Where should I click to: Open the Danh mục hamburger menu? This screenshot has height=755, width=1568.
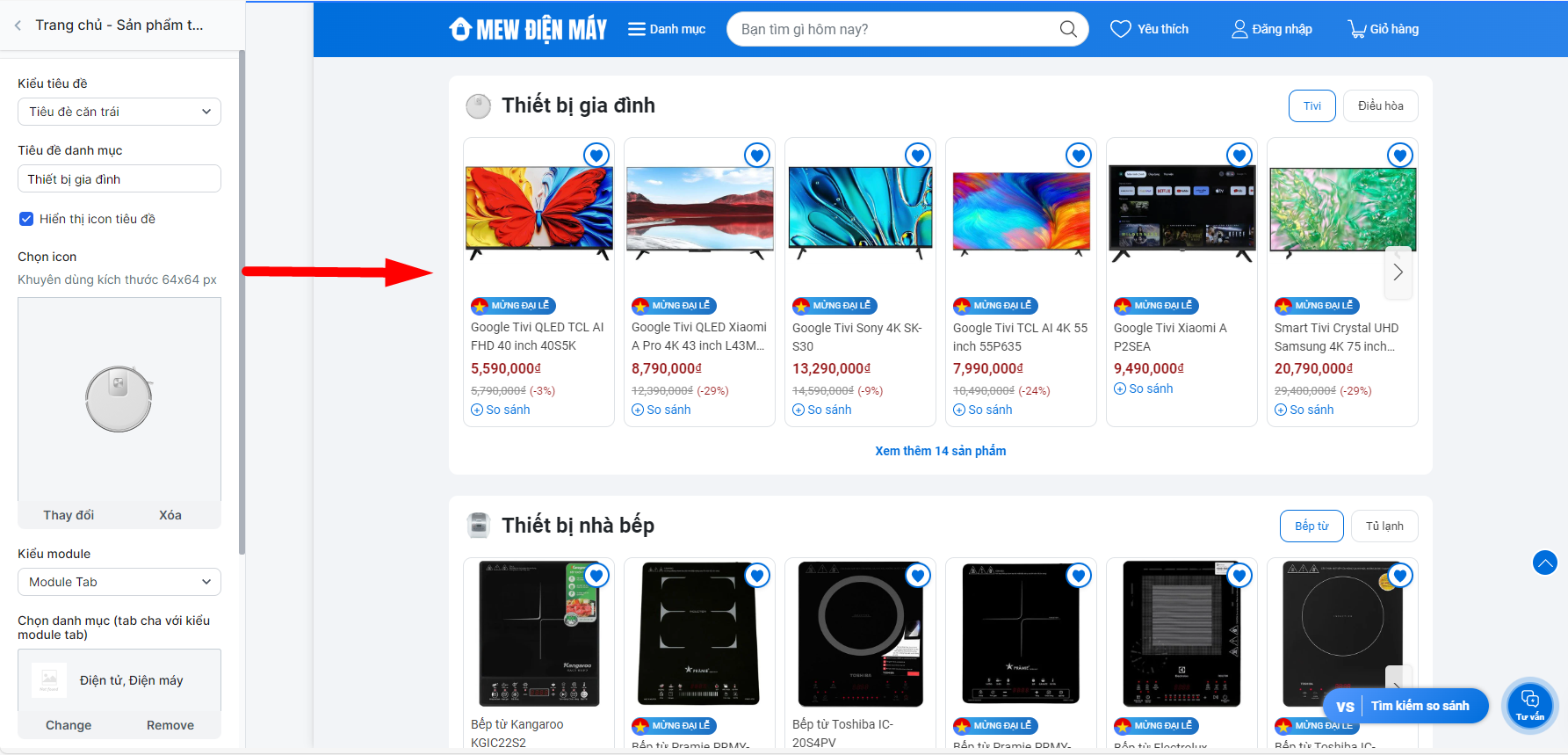point(667,29)
